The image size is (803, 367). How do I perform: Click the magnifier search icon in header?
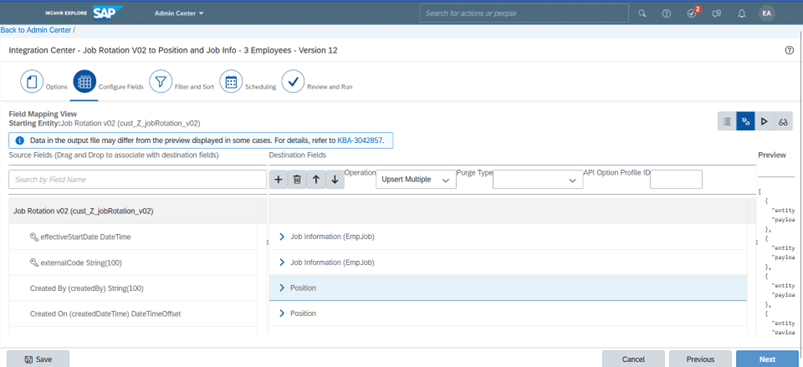click(642, 14)
